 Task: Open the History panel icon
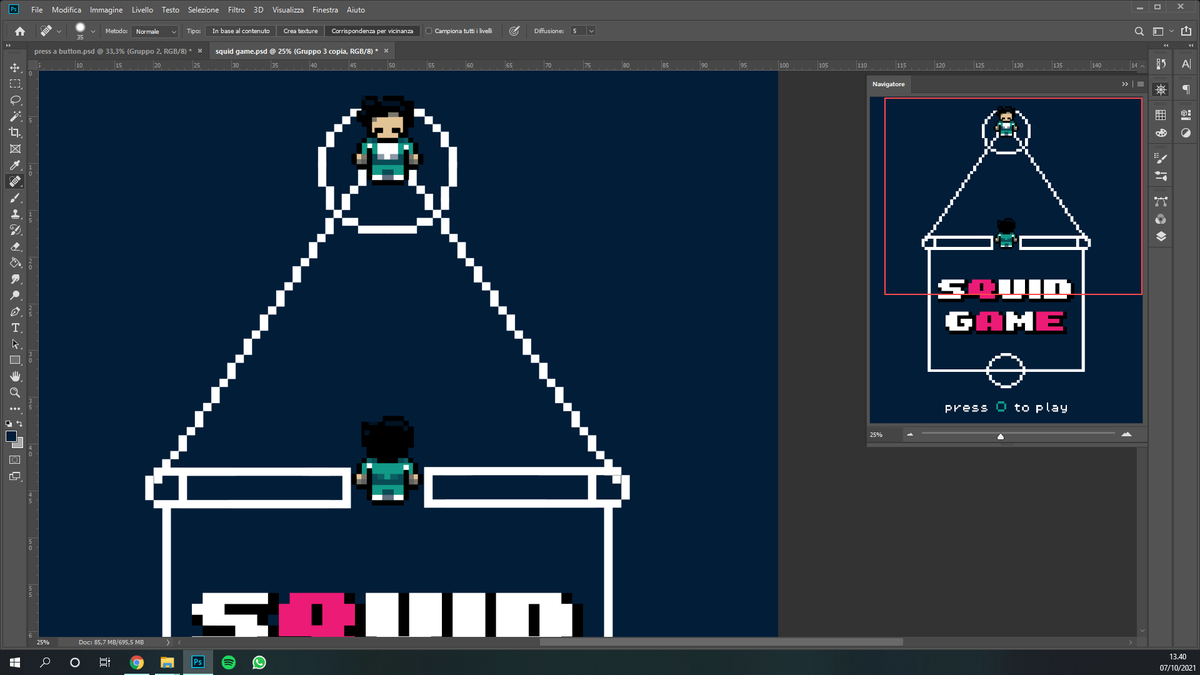tap(1160, 63)
